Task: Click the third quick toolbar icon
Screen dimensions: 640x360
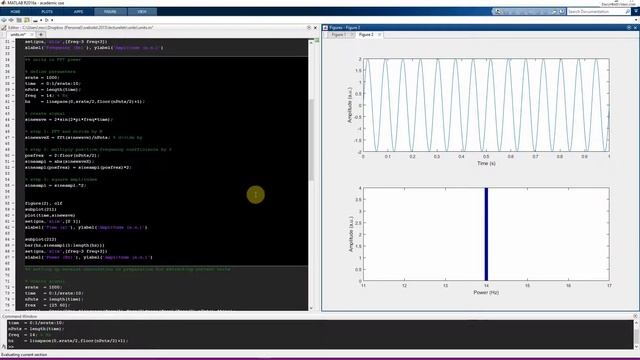Action: coord(19,20)
